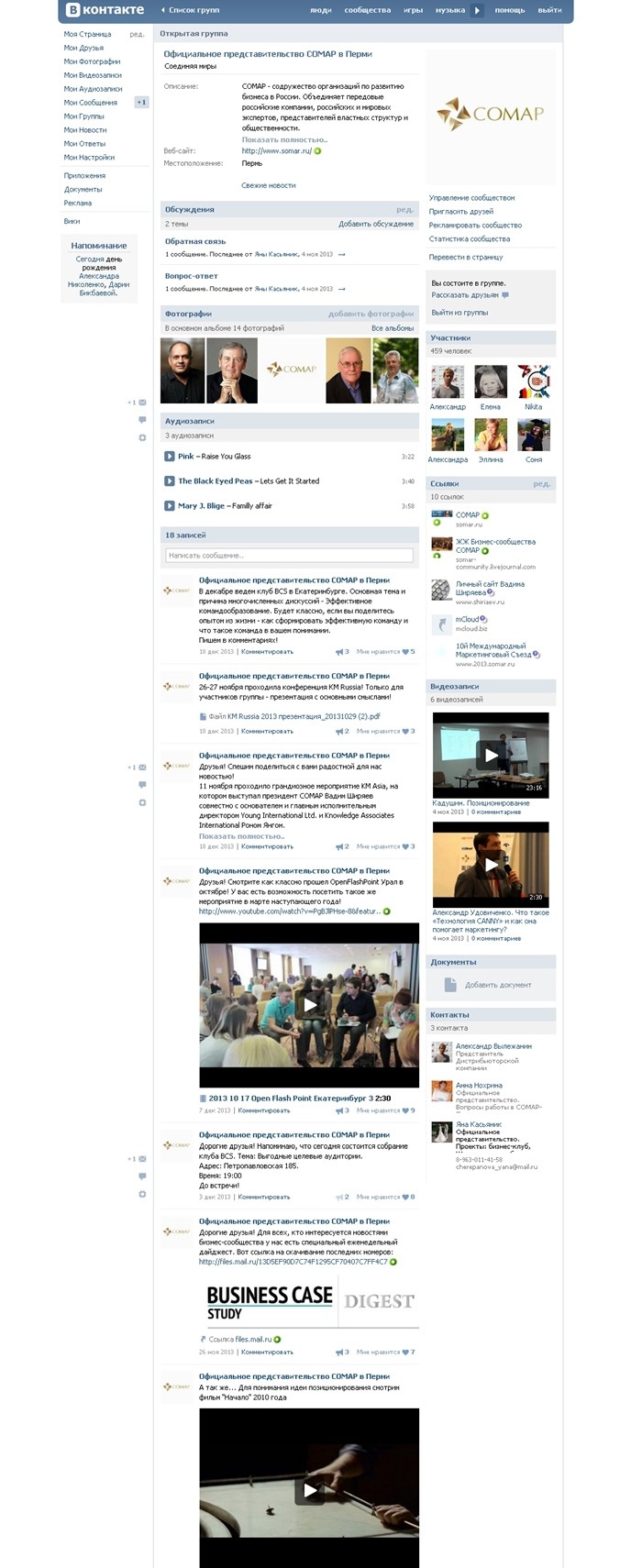The image size is (642, 1568).
Task: Click ред. next to Моя Страница
Action: point(137,34)
